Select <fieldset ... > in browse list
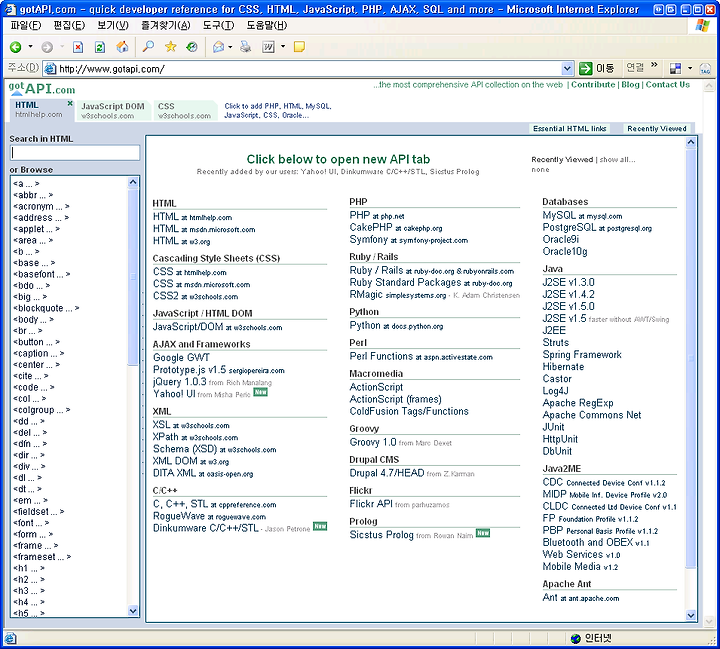Viewport: 720px width, 649px height. (39, 512)
